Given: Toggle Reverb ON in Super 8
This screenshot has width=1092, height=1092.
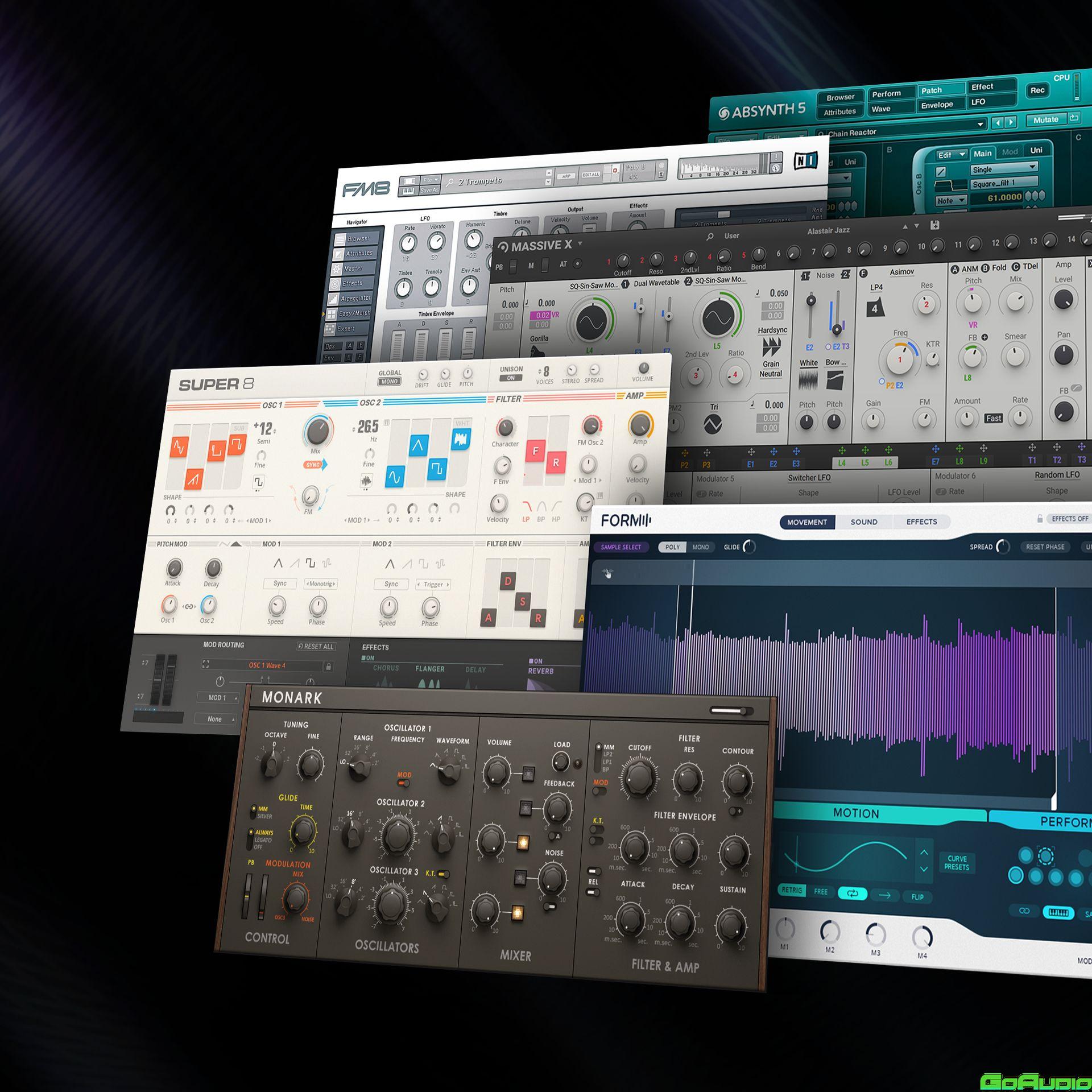Looking at the screenshot, I should tap(536, 661).
